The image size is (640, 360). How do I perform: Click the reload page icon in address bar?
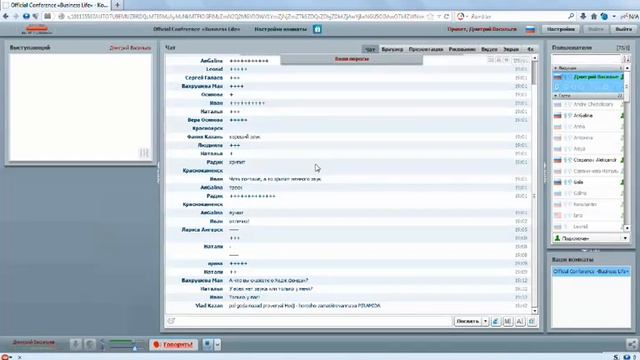[447, 16]
